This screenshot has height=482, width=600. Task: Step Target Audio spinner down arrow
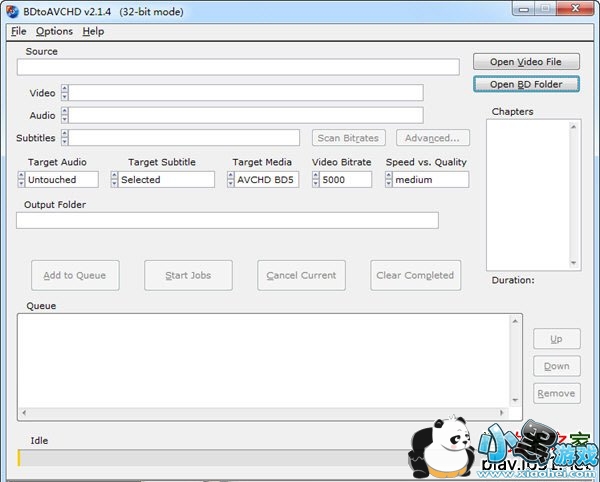[21, 184]
